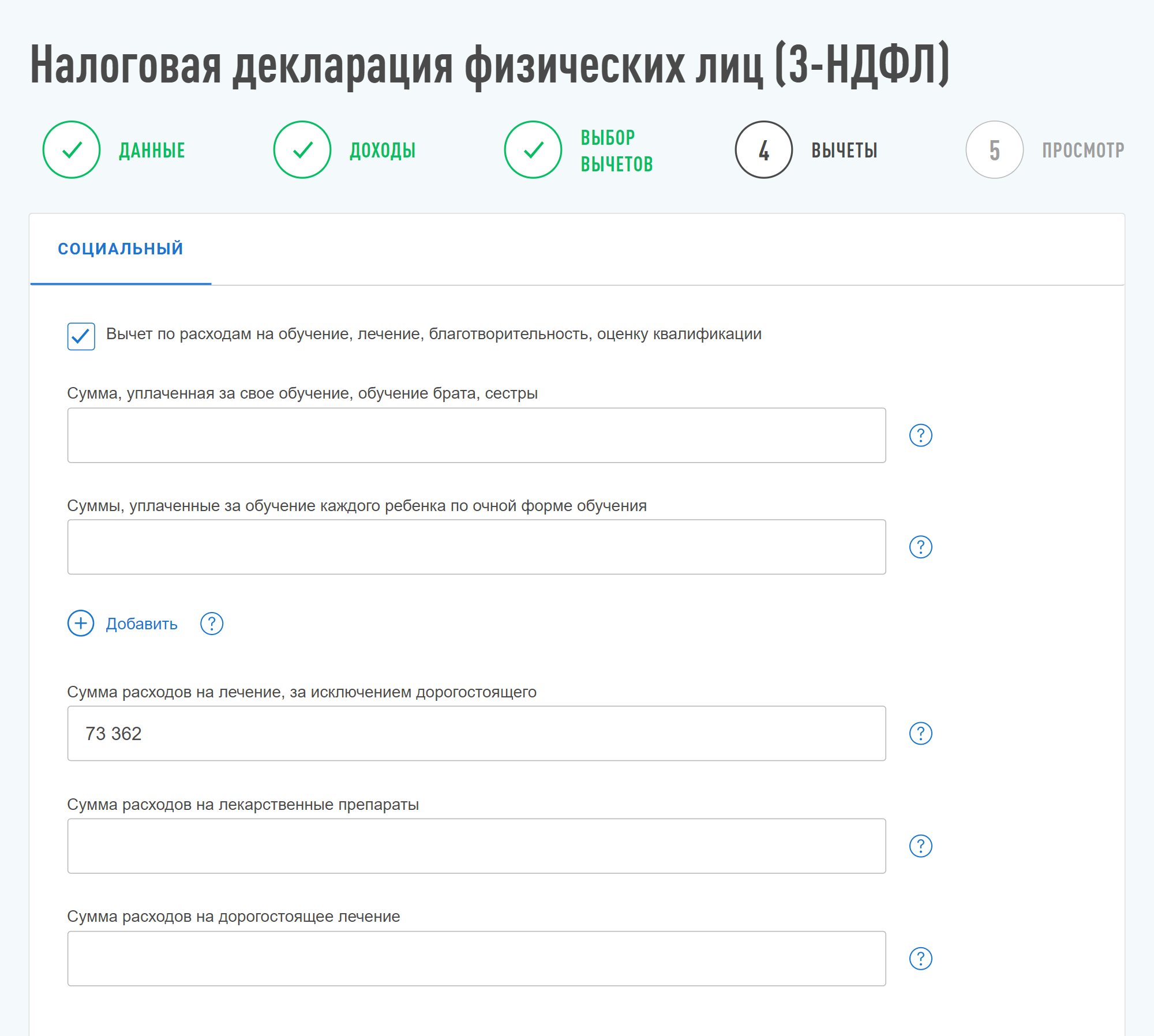Open help for own education sum field
The width and height of the screenshot is (1154, 1036).
pos(921,436)
